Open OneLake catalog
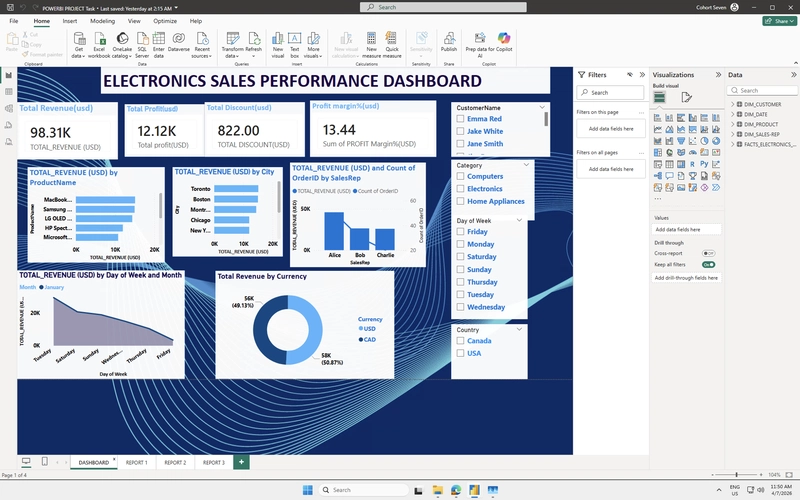Viewport: 800px width, 500px height. coord(122,44)
